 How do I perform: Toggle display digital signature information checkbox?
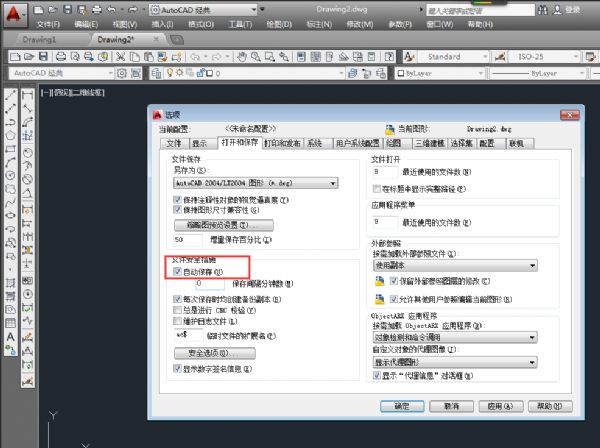click(177, 368)
